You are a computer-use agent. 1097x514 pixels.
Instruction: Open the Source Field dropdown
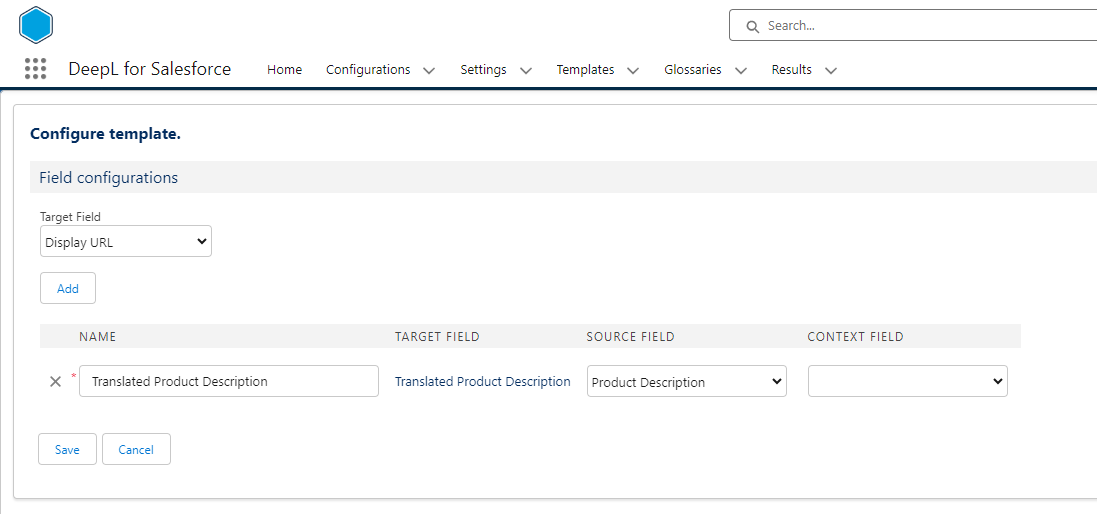pos(686,382)
